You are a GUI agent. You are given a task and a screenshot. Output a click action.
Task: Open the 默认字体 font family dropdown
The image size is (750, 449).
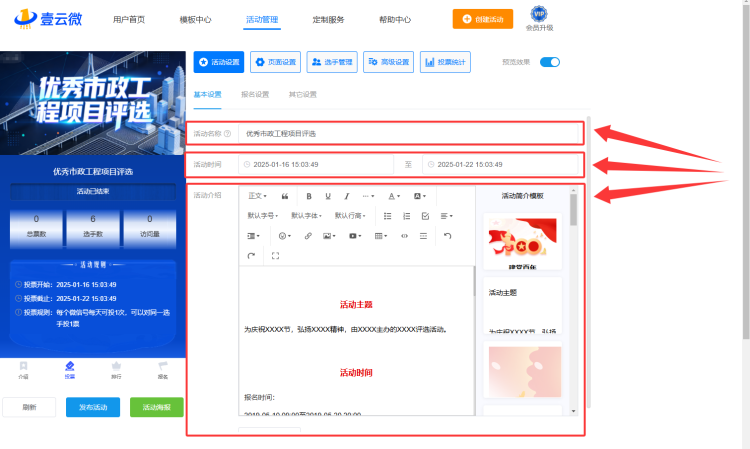(306, 216)
